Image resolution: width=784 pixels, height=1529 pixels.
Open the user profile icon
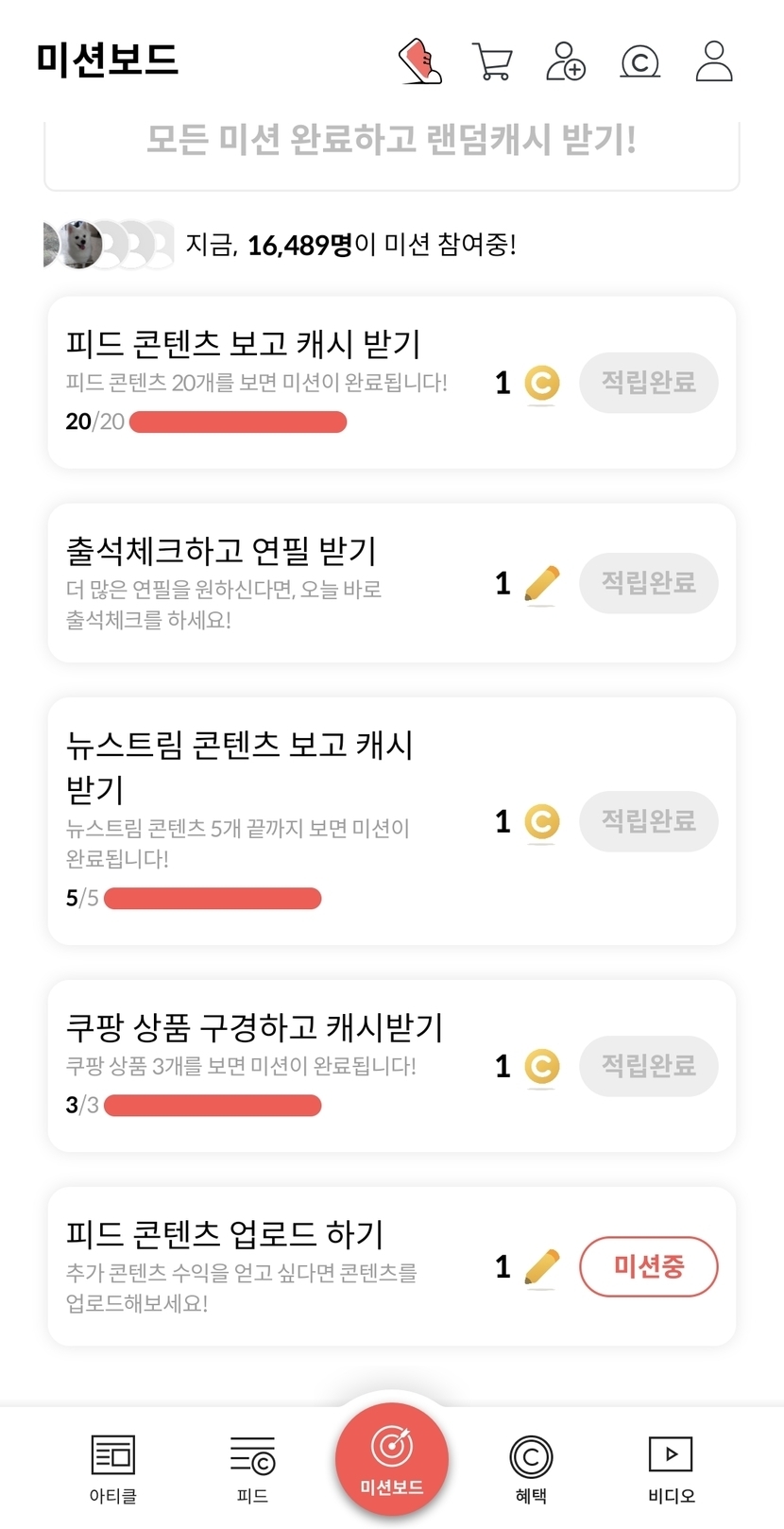714,61
